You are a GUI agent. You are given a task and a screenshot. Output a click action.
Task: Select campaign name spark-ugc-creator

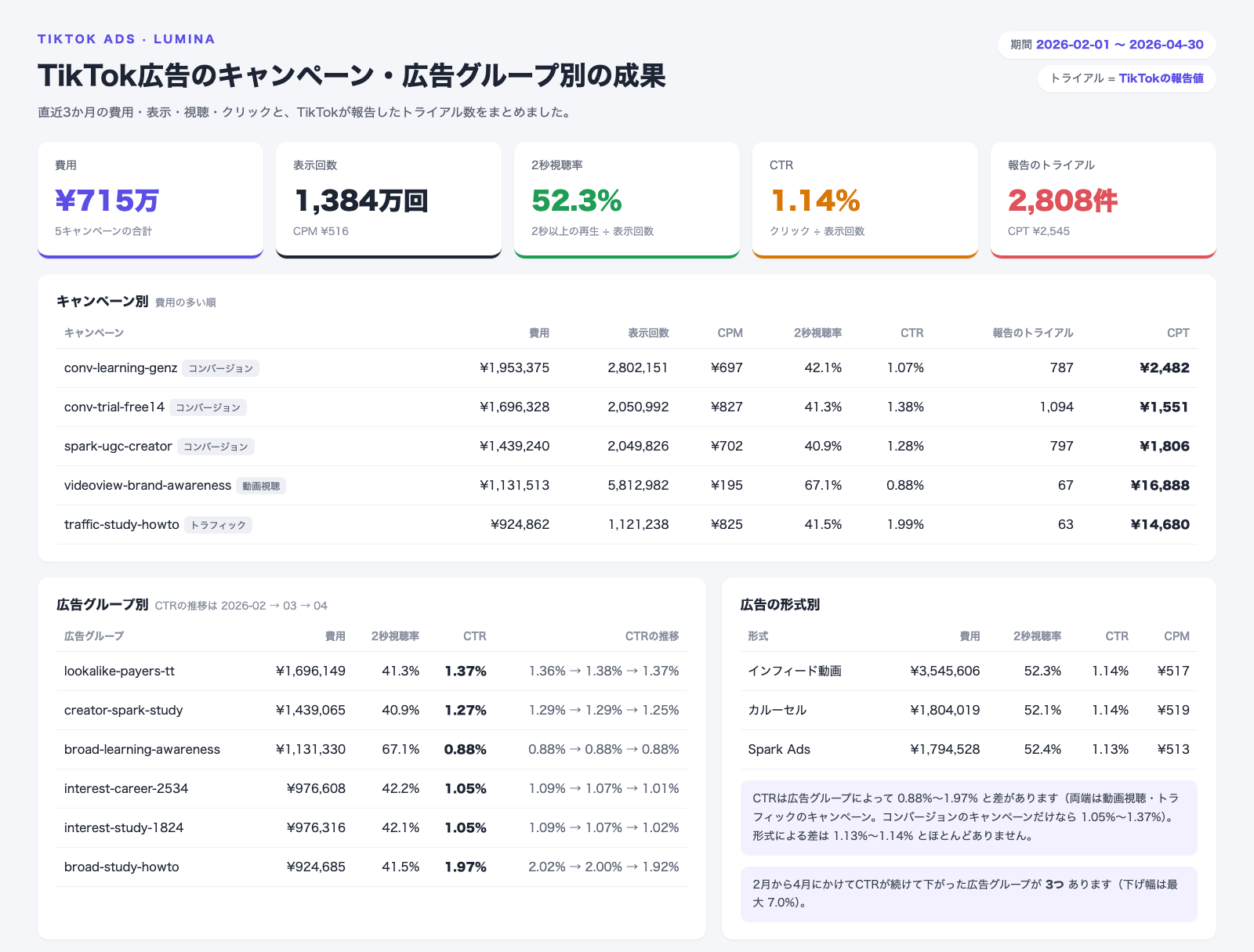pyautogui.click(x=118, y=447)
